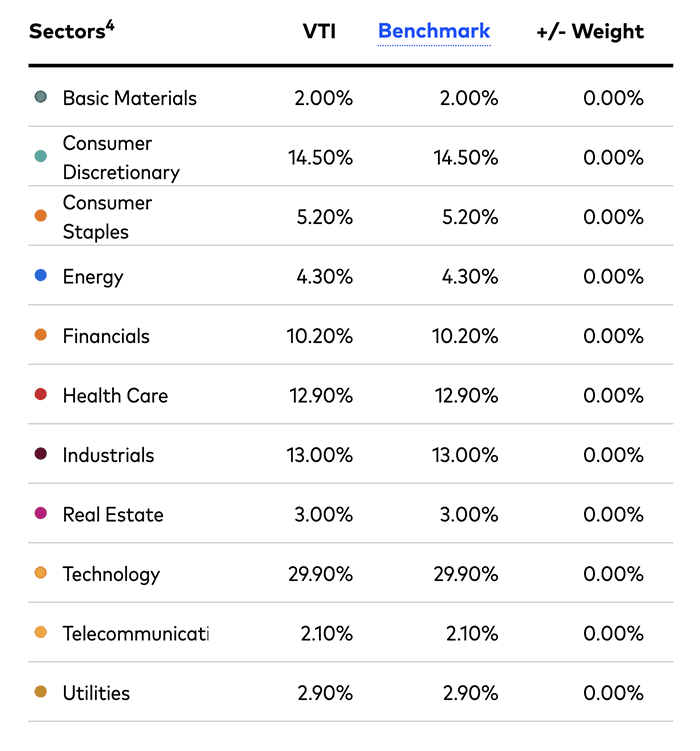The width and height of the screenshot is (700, 751).
Task: Click the VTI column header
Action: pyautogui.click(x=319, y=31)
